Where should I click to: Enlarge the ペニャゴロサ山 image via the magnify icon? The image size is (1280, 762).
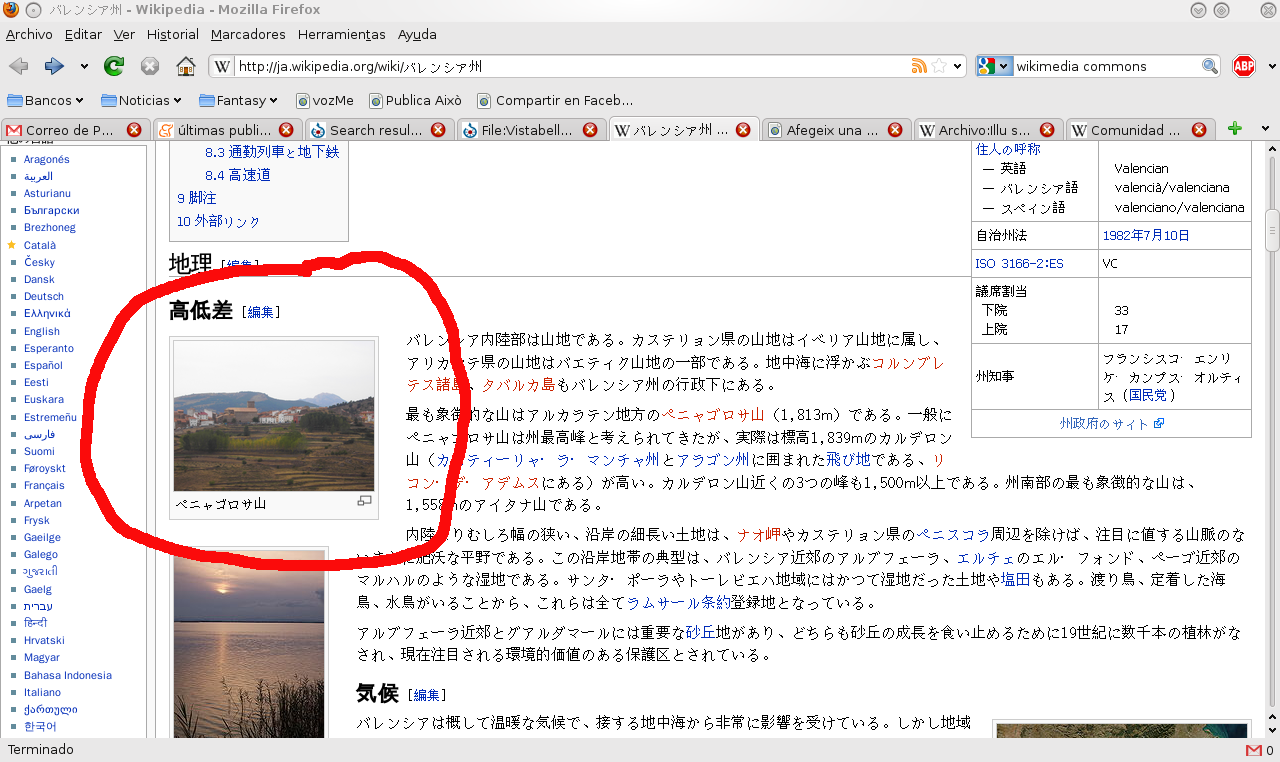coord(365,501)
